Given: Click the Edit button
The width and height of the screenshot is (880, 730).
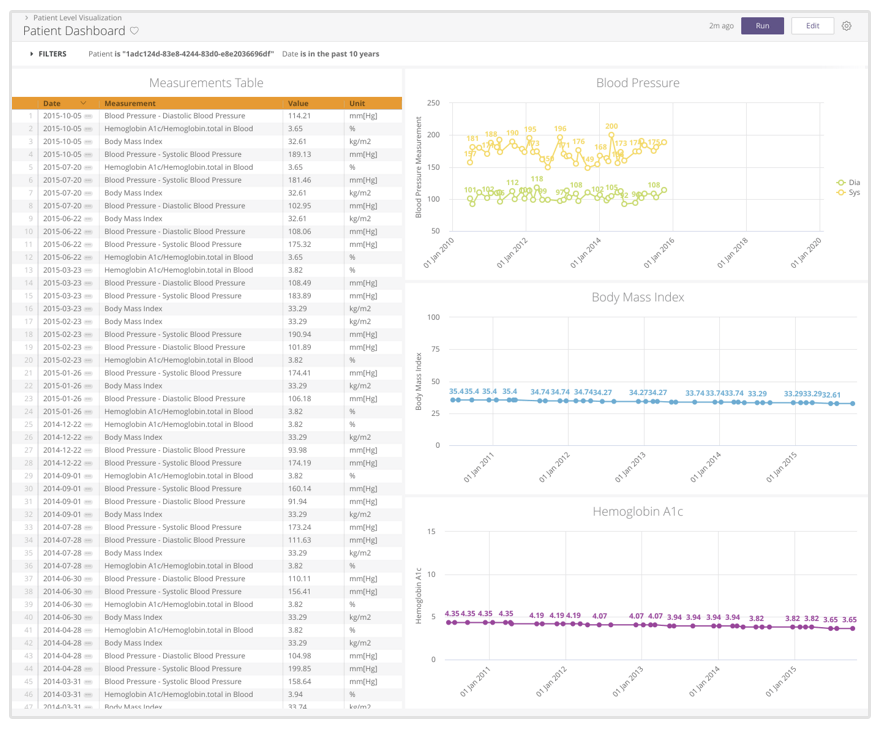Looking at the screenshot, I should 812,26.
